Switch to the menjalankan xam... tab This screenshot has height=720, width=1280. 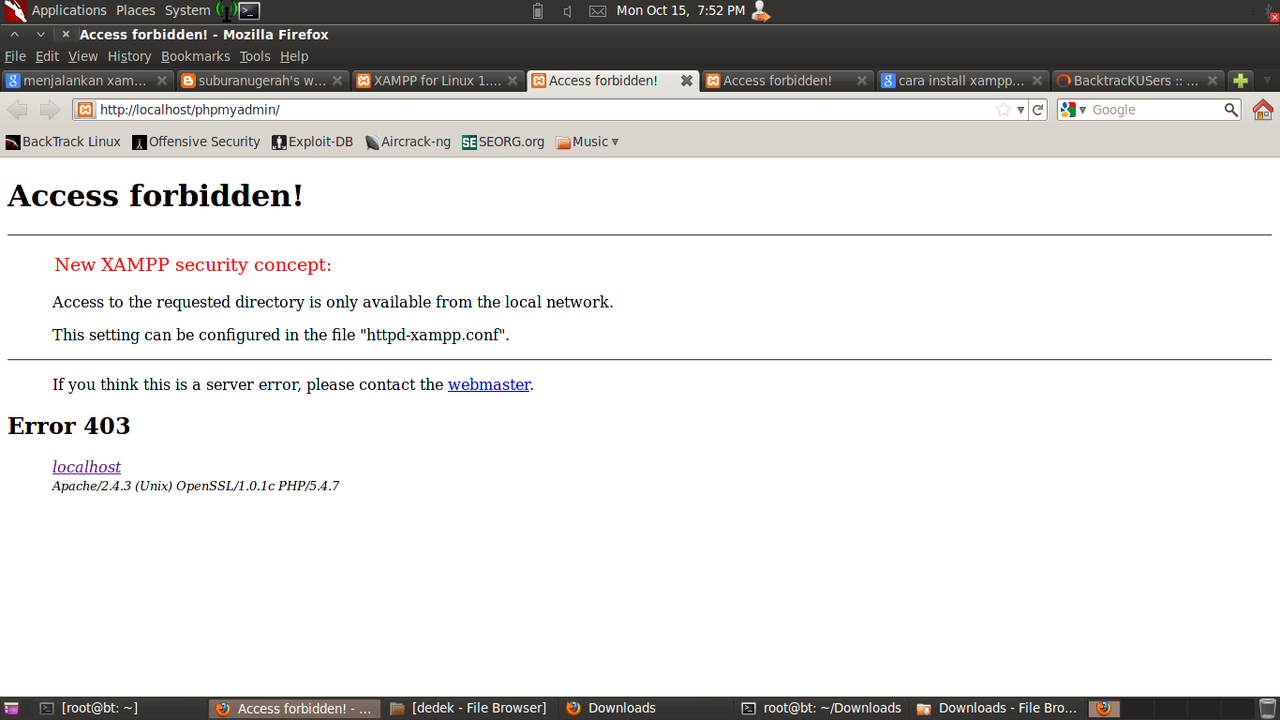(88, 81)
